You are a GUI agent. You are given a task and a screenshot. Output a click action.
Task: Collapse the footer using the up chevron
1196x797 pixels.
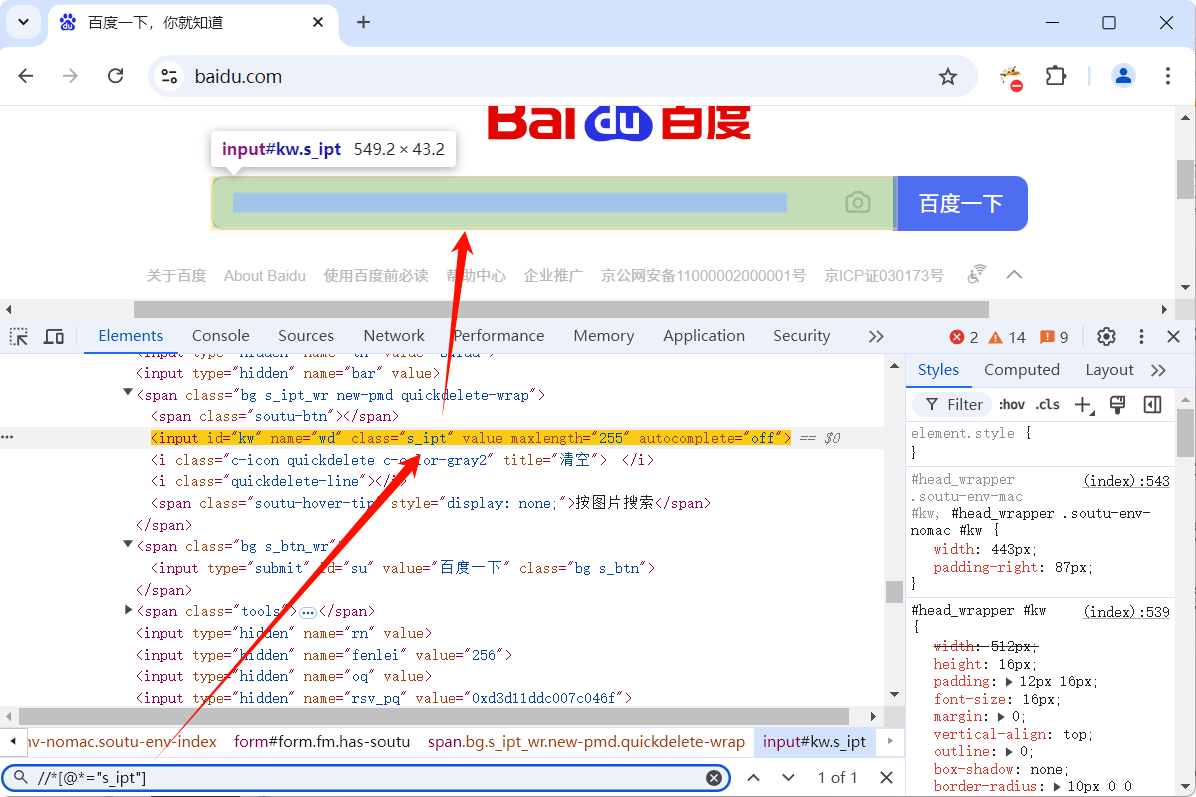(x=1014, y=275)
